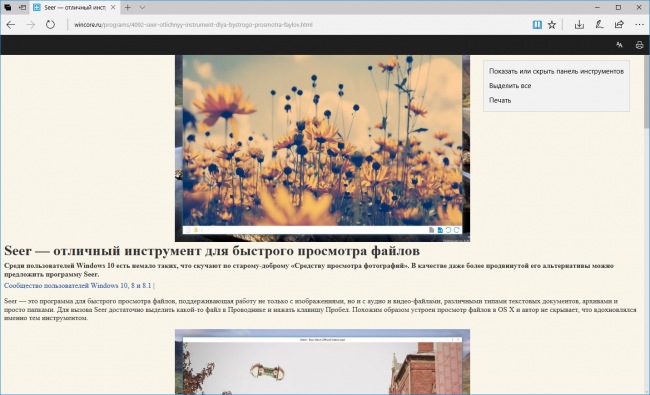Click paragraph starting Seer — это программа

coord(320,310)
